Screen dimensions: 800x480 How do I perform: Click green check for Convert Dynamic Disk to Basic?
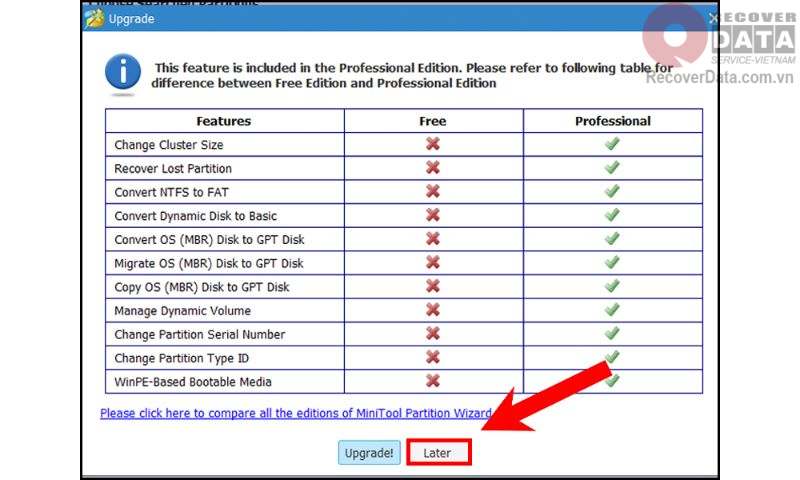[x=612, y=215]
